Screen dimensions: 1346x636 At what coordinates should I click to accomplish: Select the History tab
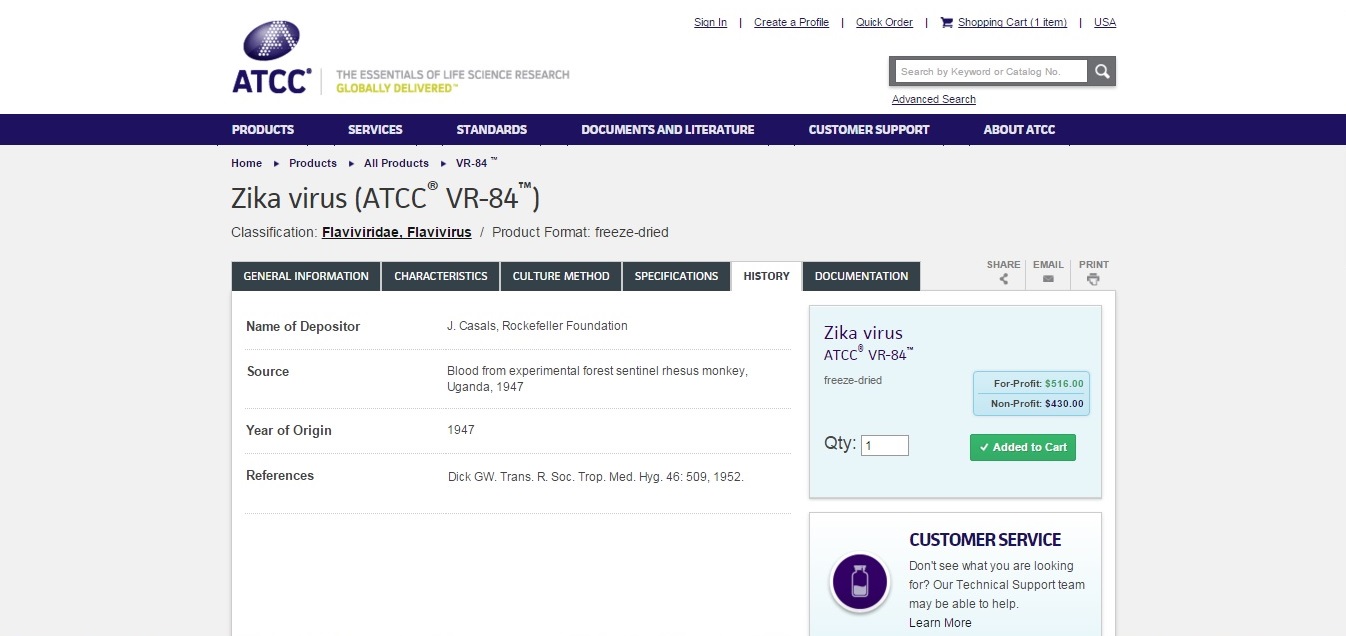(x=767, y=276)
